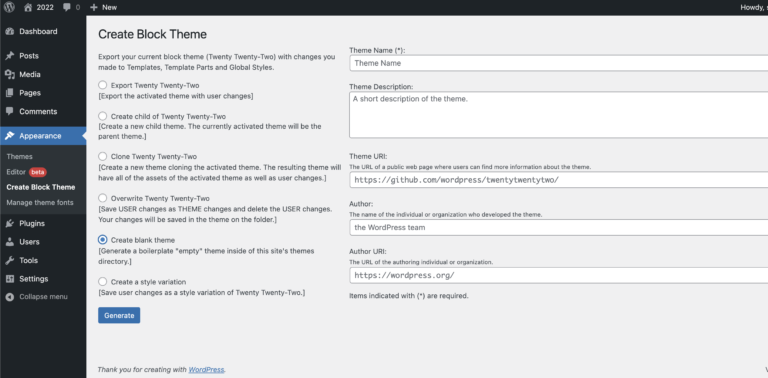This screenshot has width=768, height=378.
Task: Click the Users person icon
Action: coord(9,242)
